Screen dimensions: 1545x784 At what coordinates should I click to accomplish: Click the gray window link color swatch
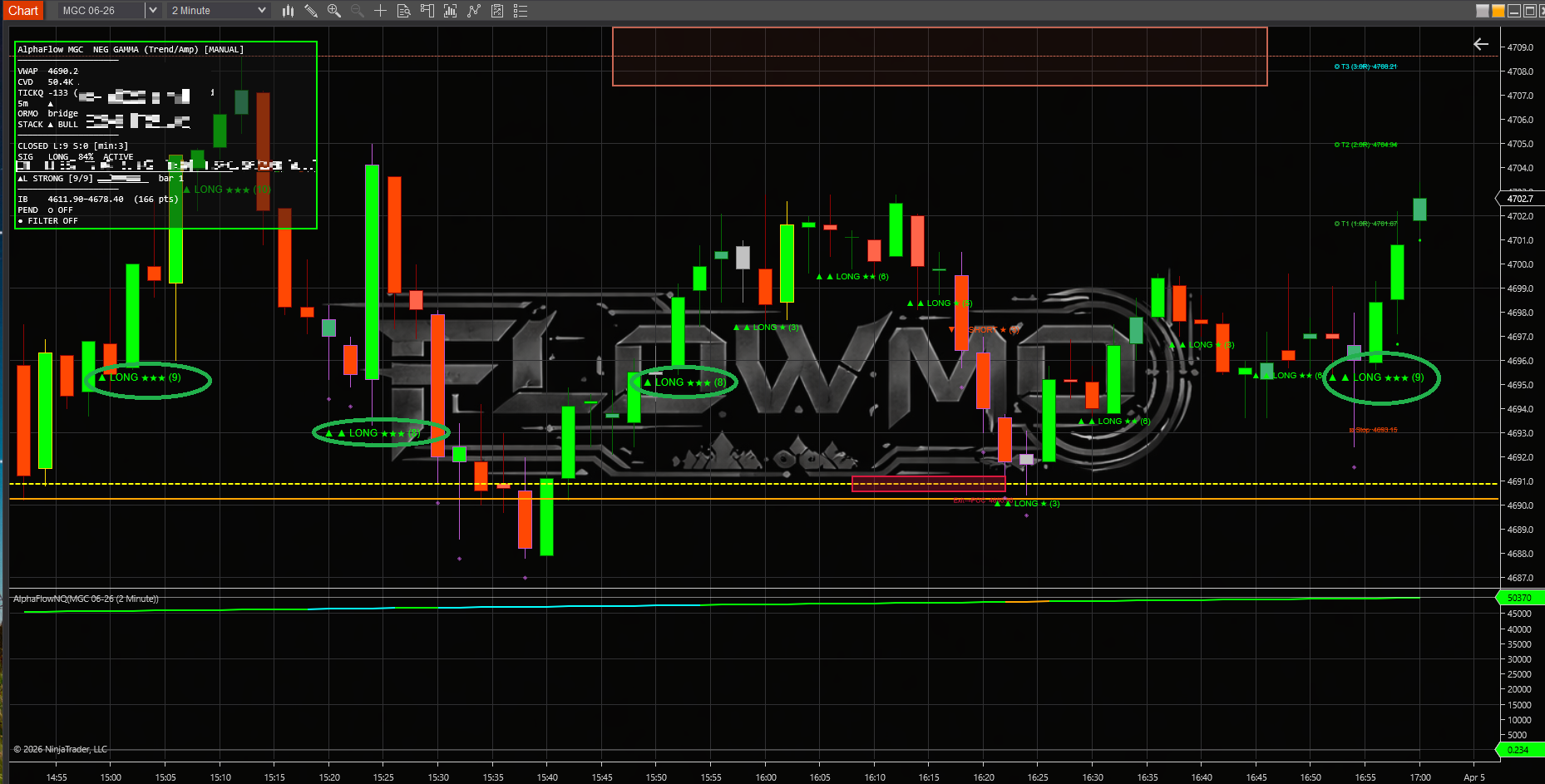click(1483, 11)
